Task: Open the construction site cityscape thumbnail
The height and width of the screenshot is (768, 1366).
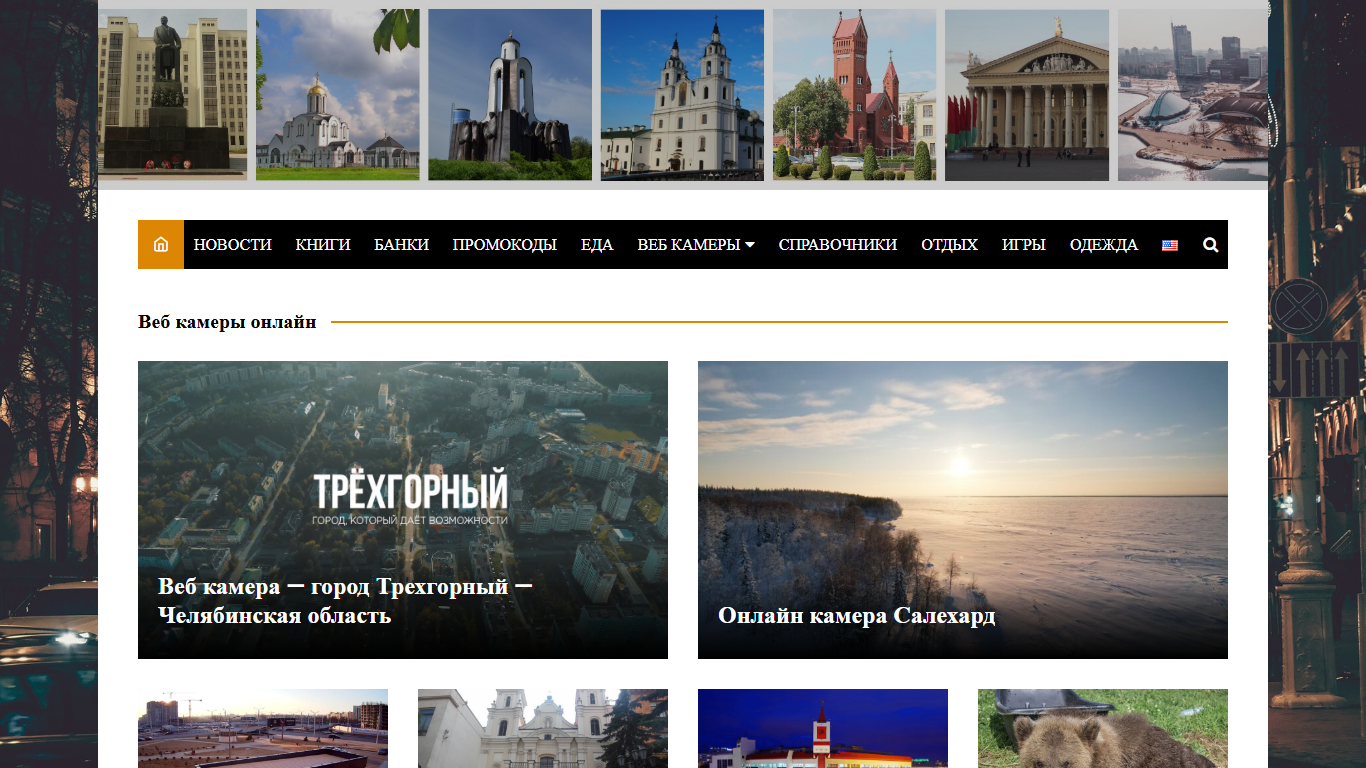Action: coord(263,728)
